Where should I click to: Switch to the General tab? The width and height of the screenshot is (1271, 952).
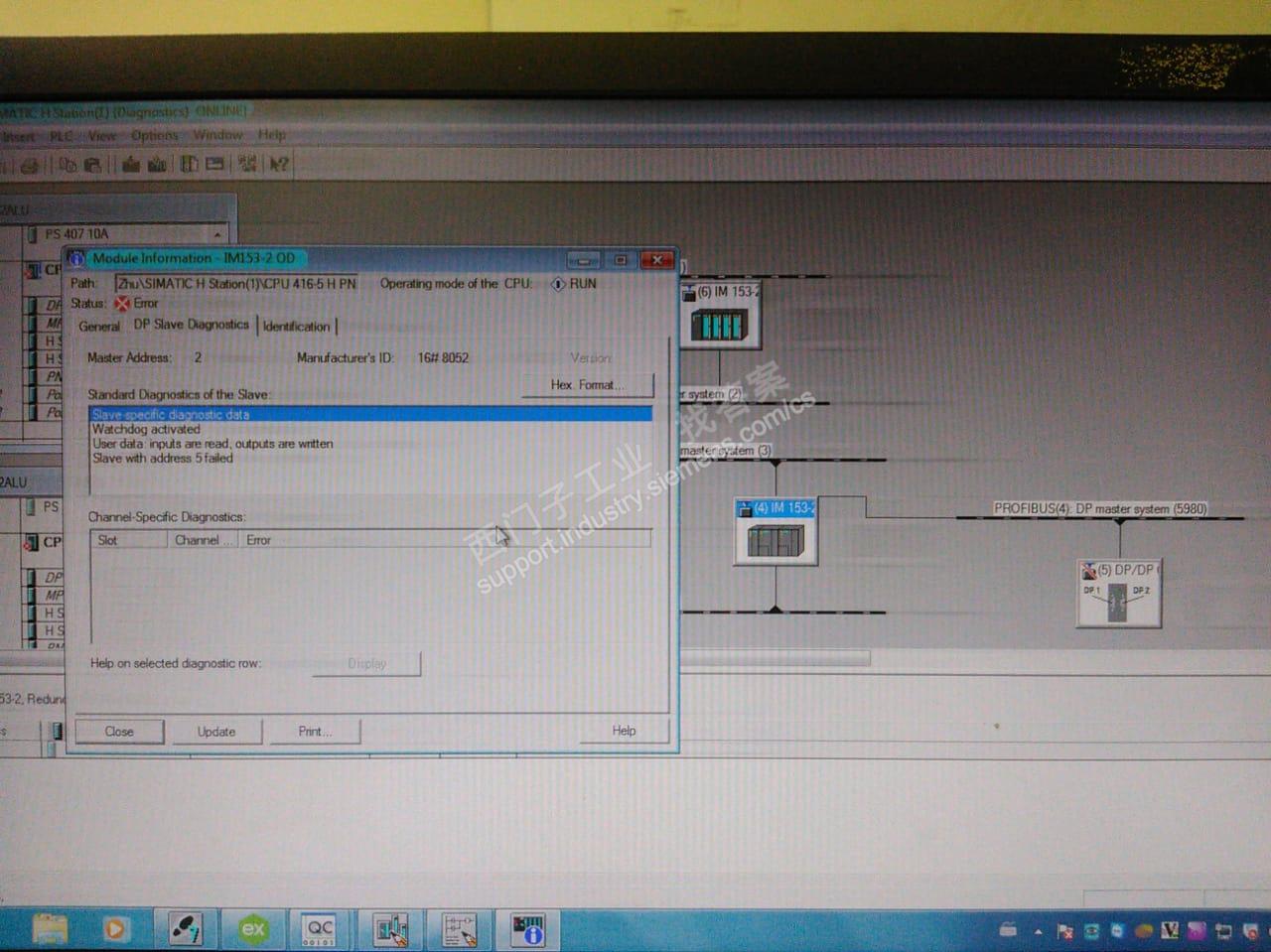99,327
